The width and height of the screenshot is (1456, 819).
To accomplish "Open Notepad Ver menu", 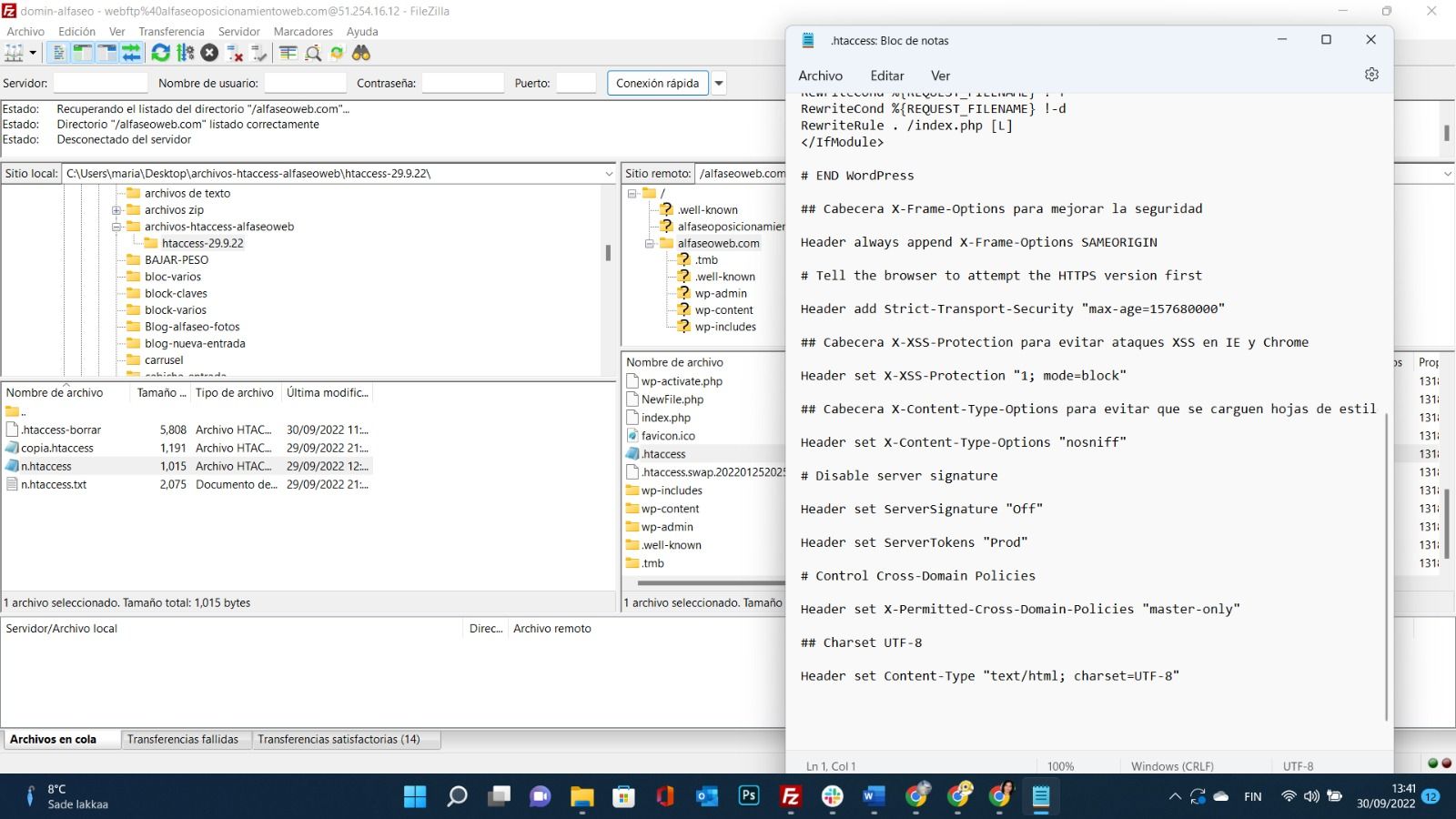I will 940,76.
